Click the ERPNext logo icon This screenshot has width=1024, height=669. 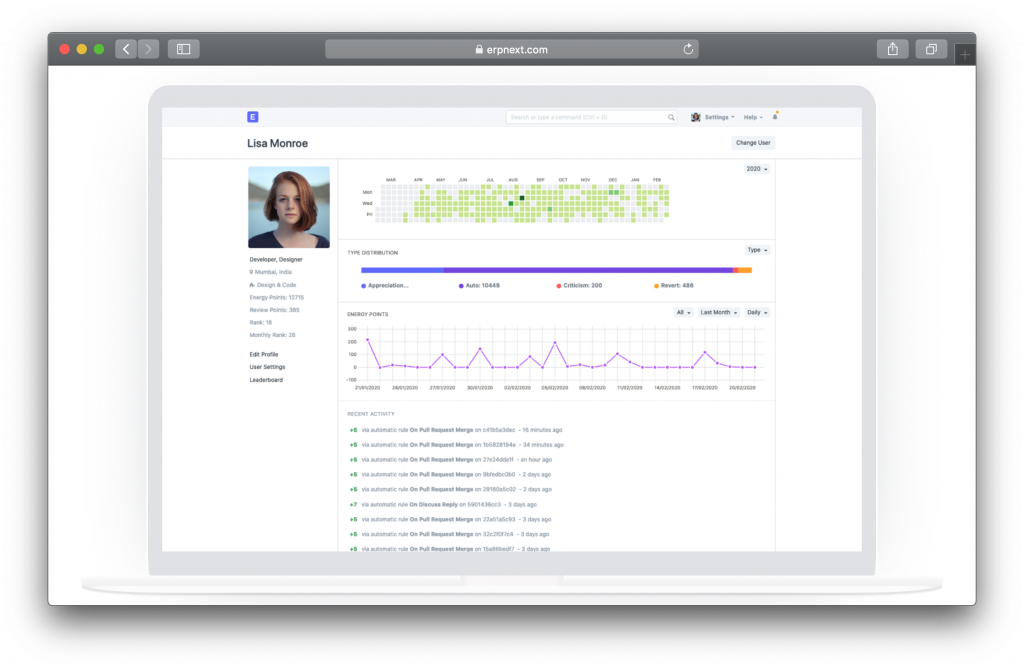[253, 117]
